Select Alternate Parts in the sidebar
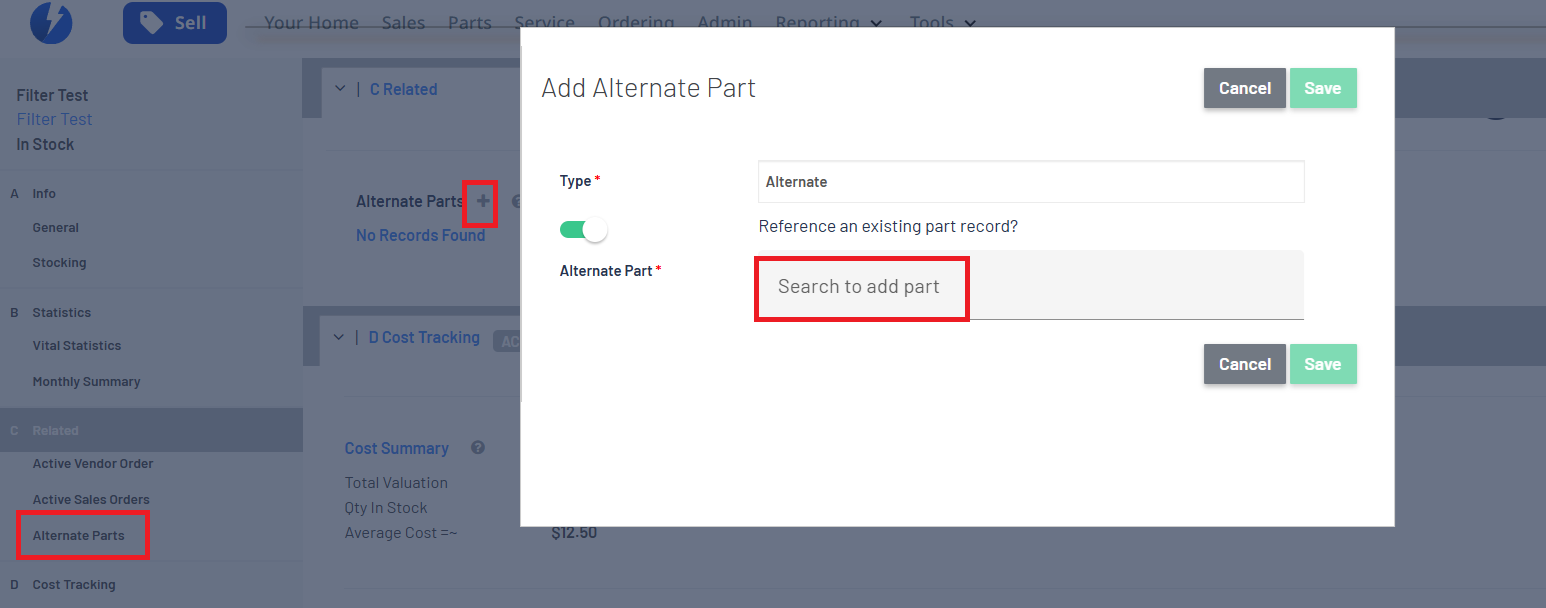This screenshot has width=1546, height=608. coord(79,535)
